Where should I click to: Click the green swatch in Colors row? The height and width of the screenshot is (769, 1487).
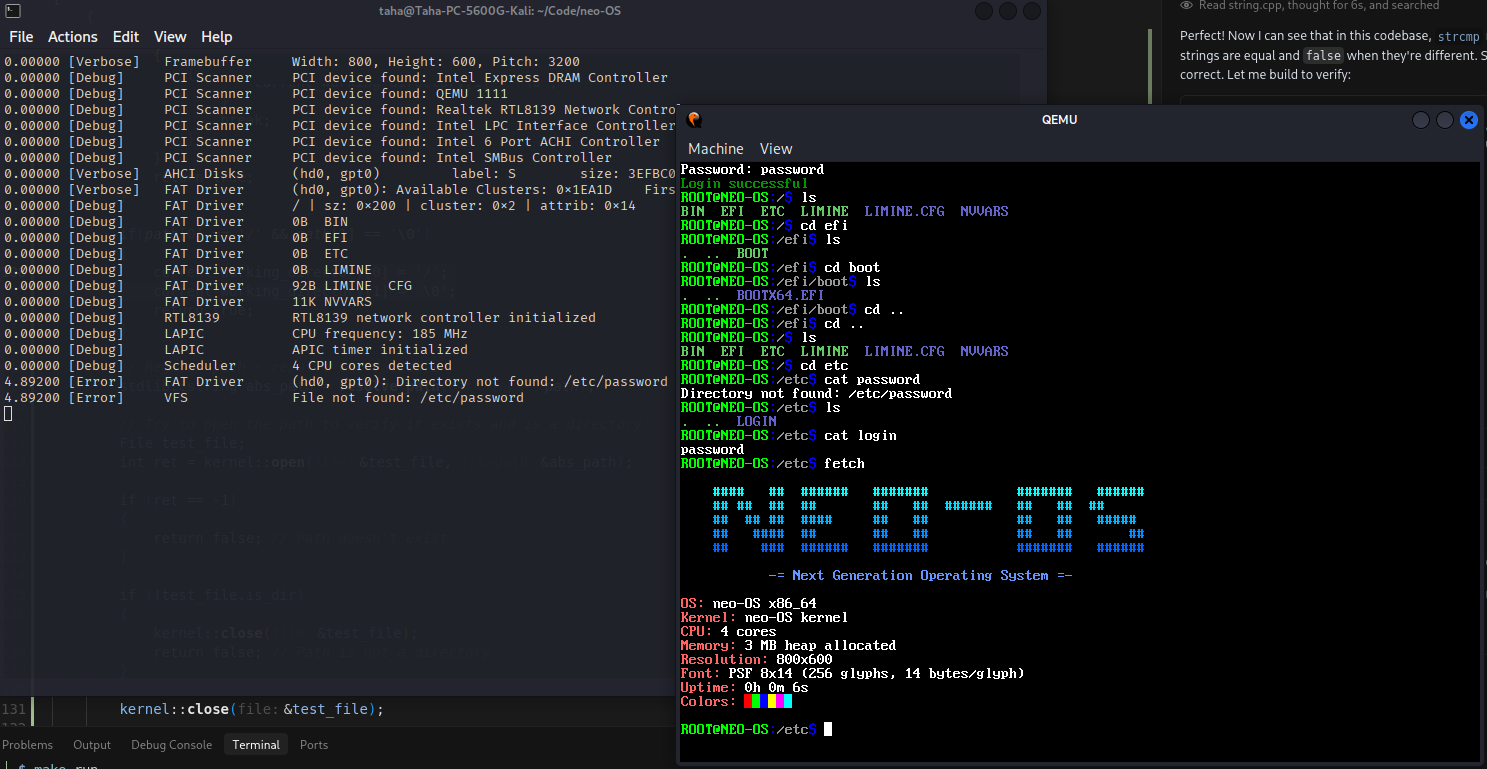click(756, 701)
